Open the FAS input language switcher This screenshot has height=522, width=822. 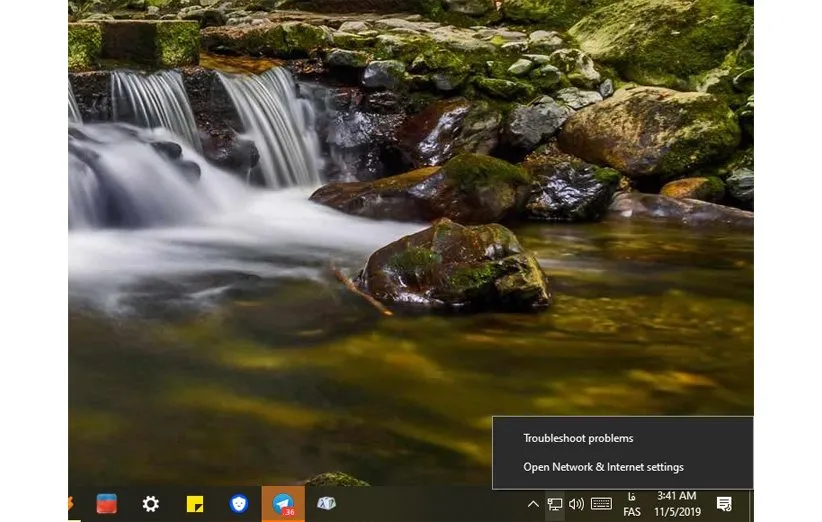[632, 504]
